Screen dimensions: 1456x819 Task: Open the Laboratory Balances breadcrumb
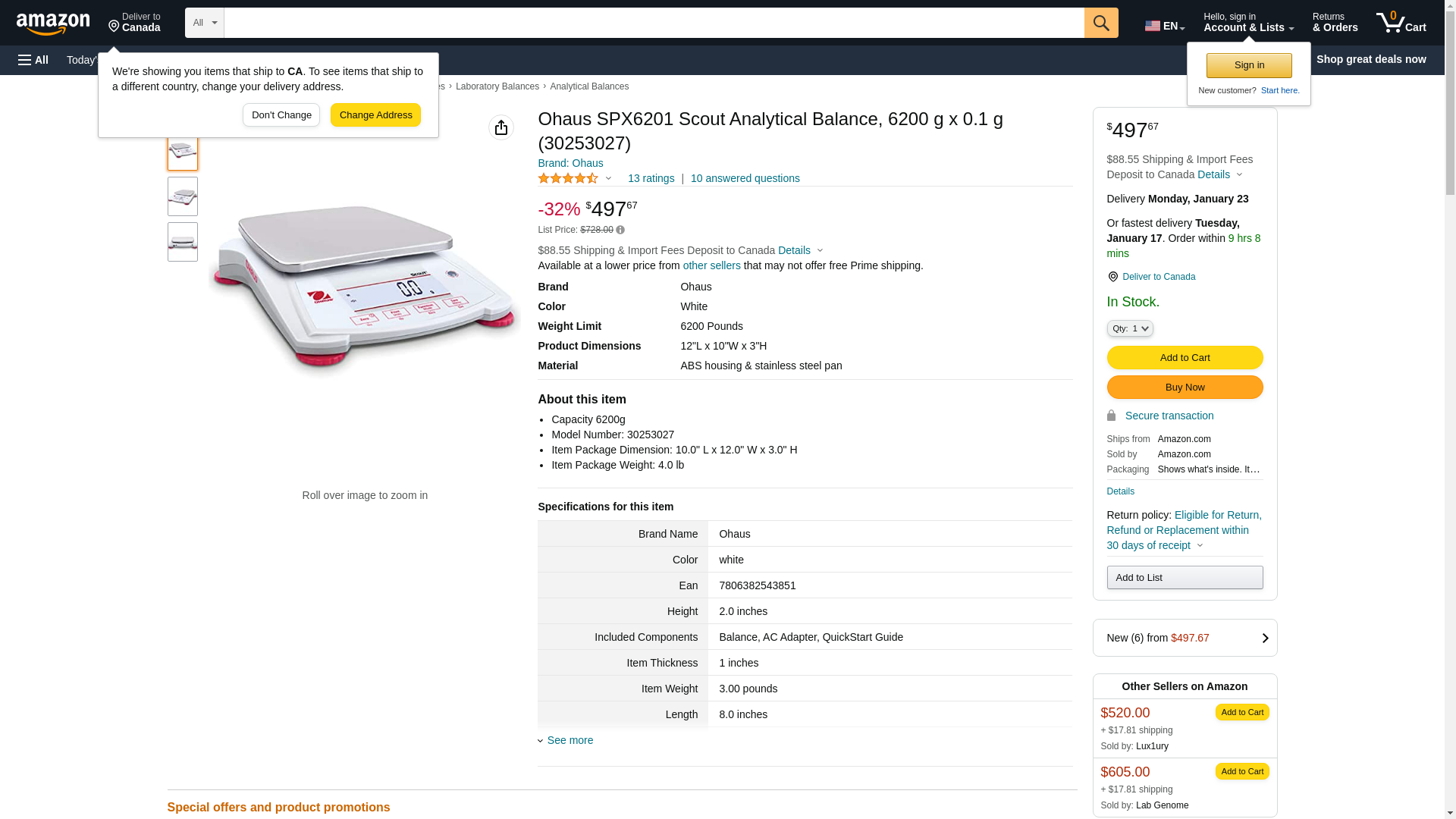coord(497,86)
